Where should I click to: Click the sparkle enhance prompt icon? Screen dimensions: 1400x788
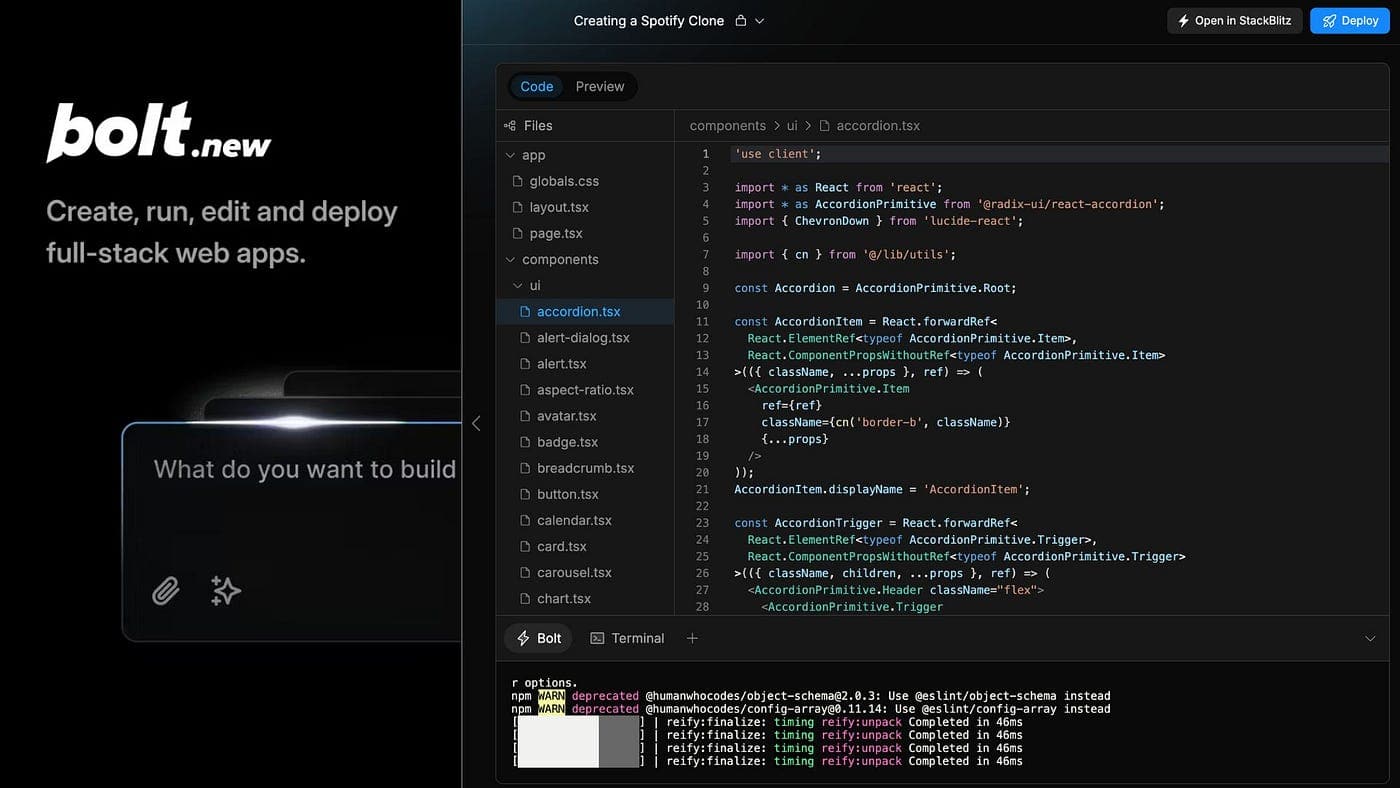point(226,591)
